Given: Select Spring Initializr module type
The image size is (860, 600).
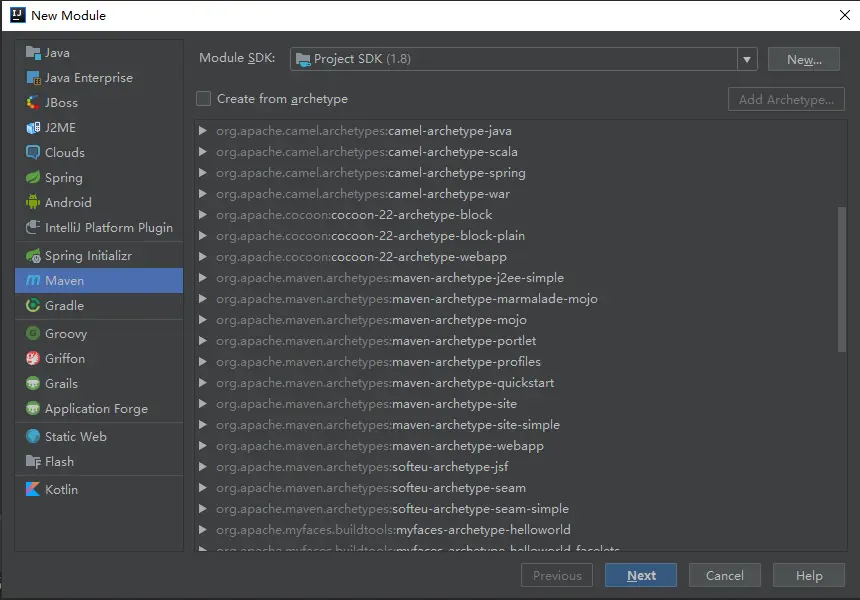Looking at the screenshot, I should 88,256.
